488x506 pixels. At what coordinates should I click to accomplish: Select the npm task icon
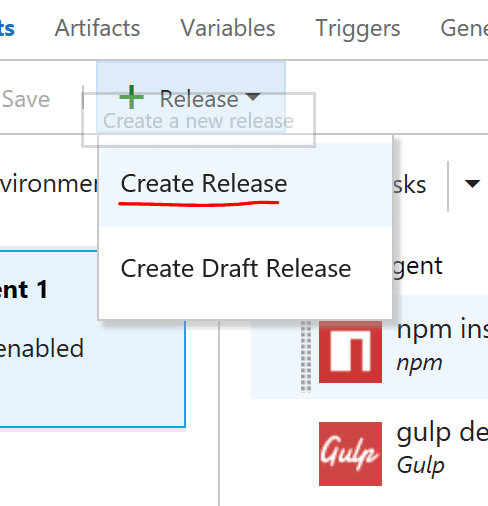point(350,352)
